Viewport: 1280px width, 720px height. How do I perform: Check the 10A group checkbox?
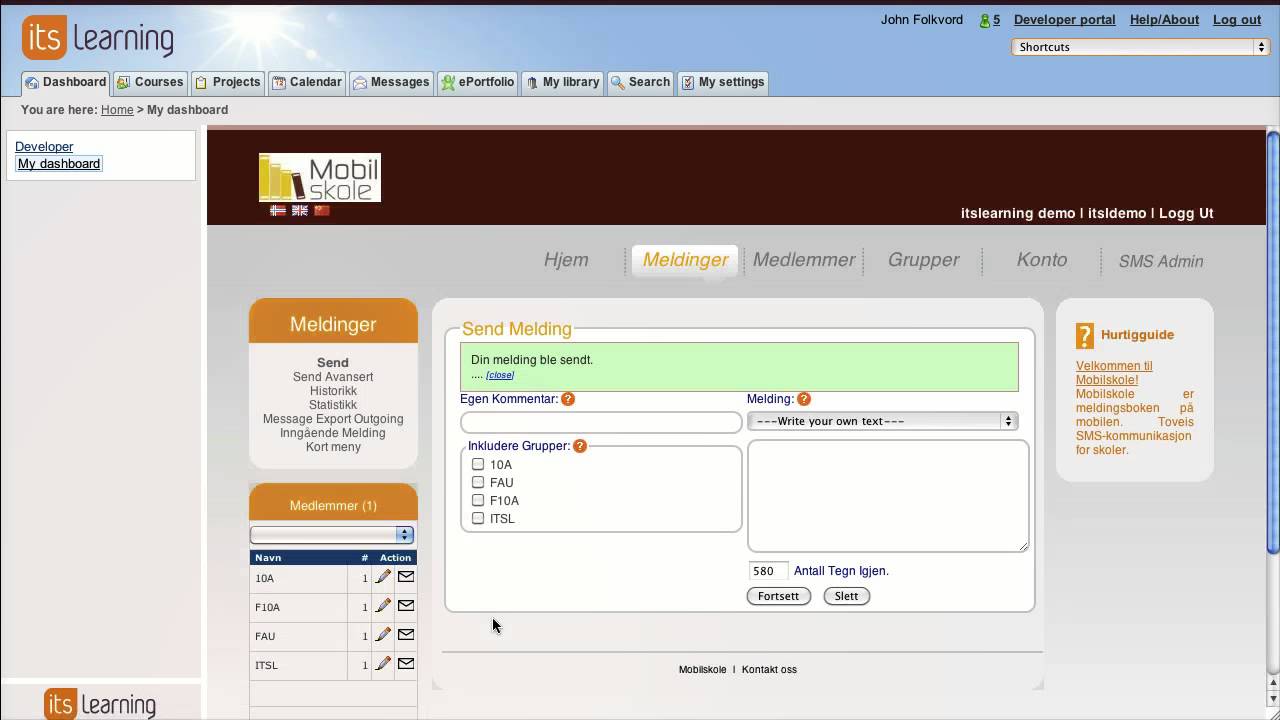478,464
